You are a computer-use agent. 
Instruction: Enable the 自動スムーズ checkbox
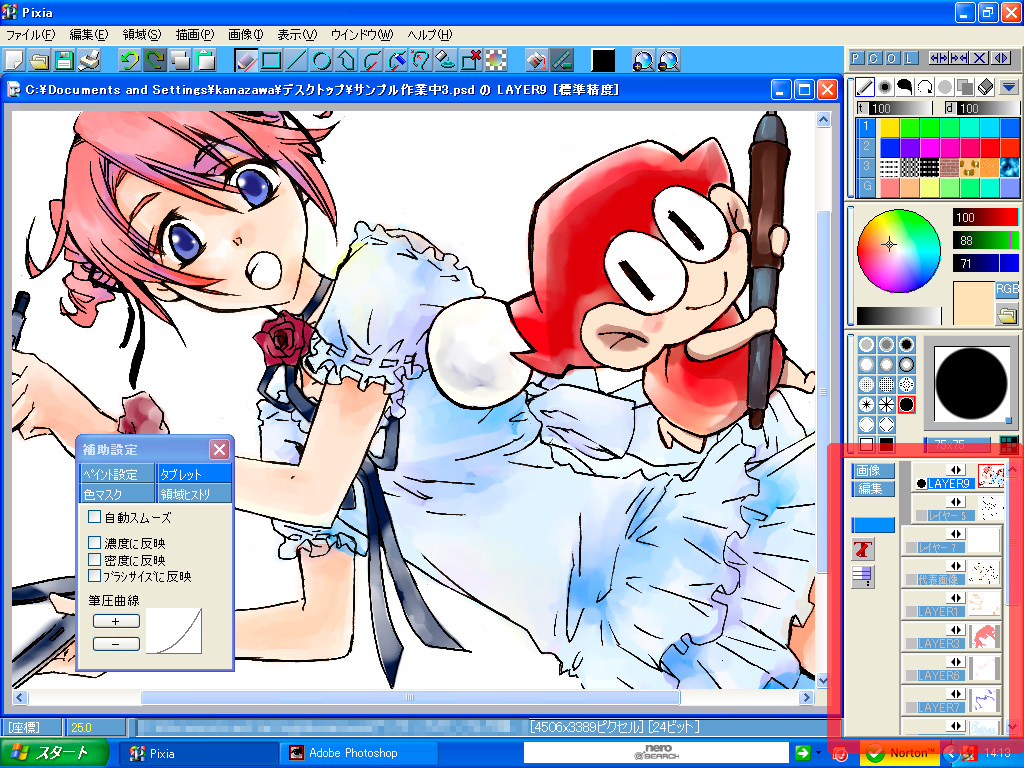tap(95, 517)
